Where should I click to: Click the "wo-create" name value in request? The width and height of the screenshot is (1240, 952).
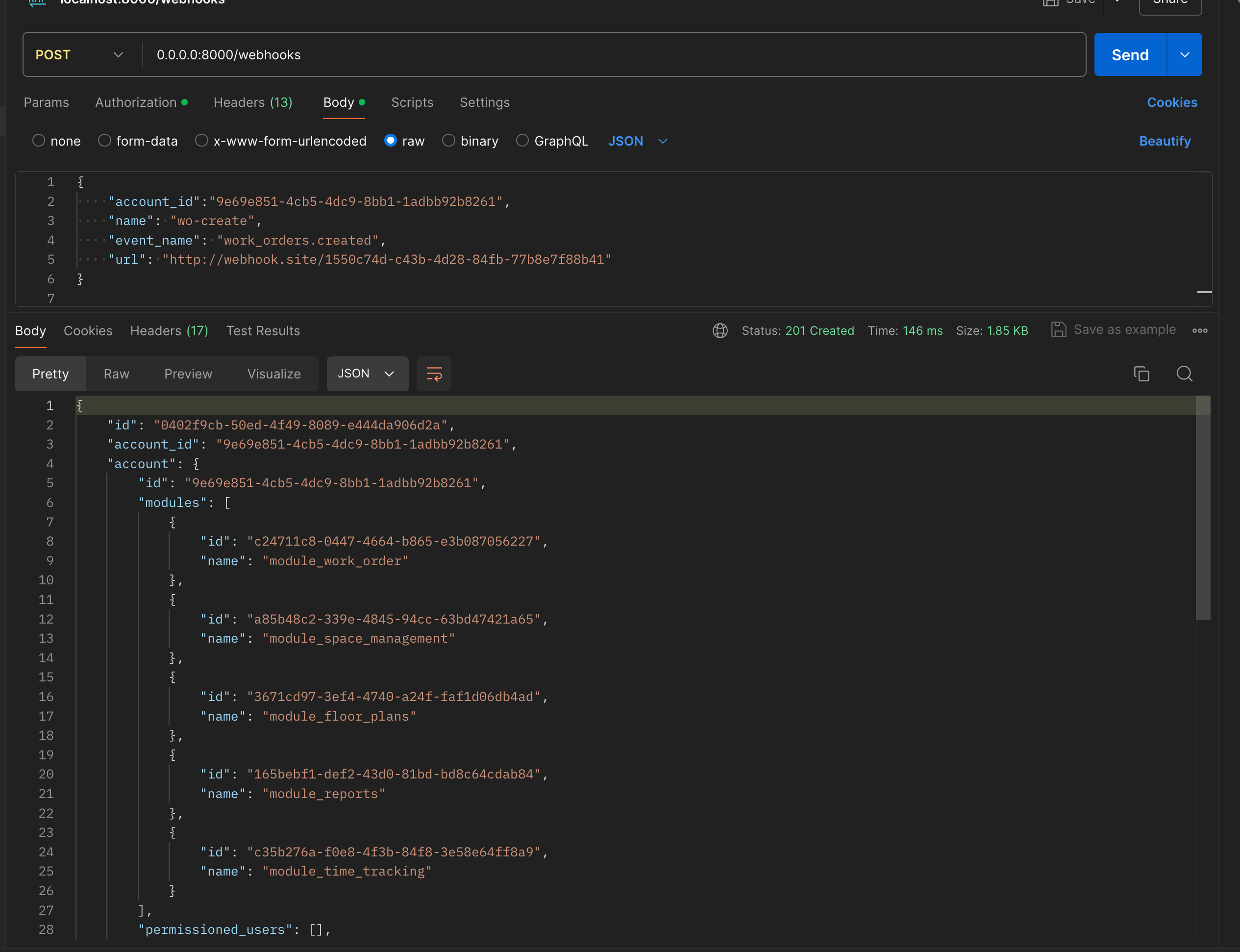212,221
